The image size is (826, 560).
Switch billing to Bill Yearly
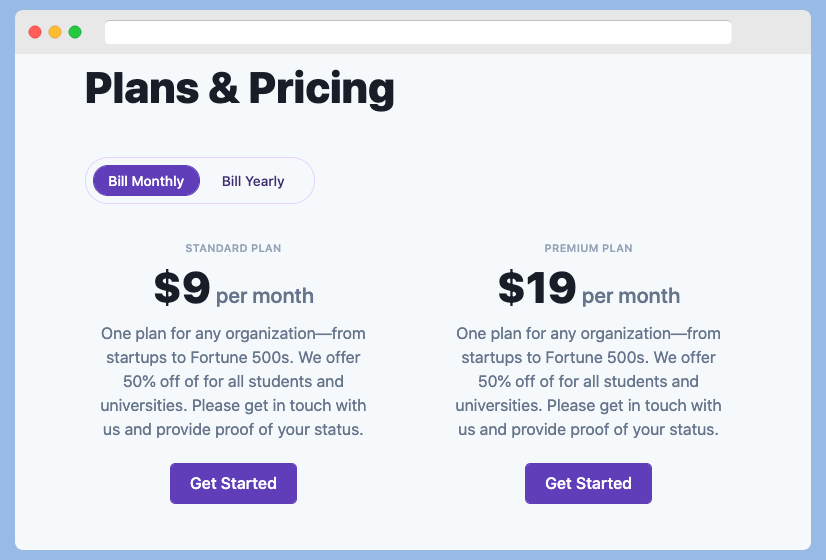[x=253, y=181]
